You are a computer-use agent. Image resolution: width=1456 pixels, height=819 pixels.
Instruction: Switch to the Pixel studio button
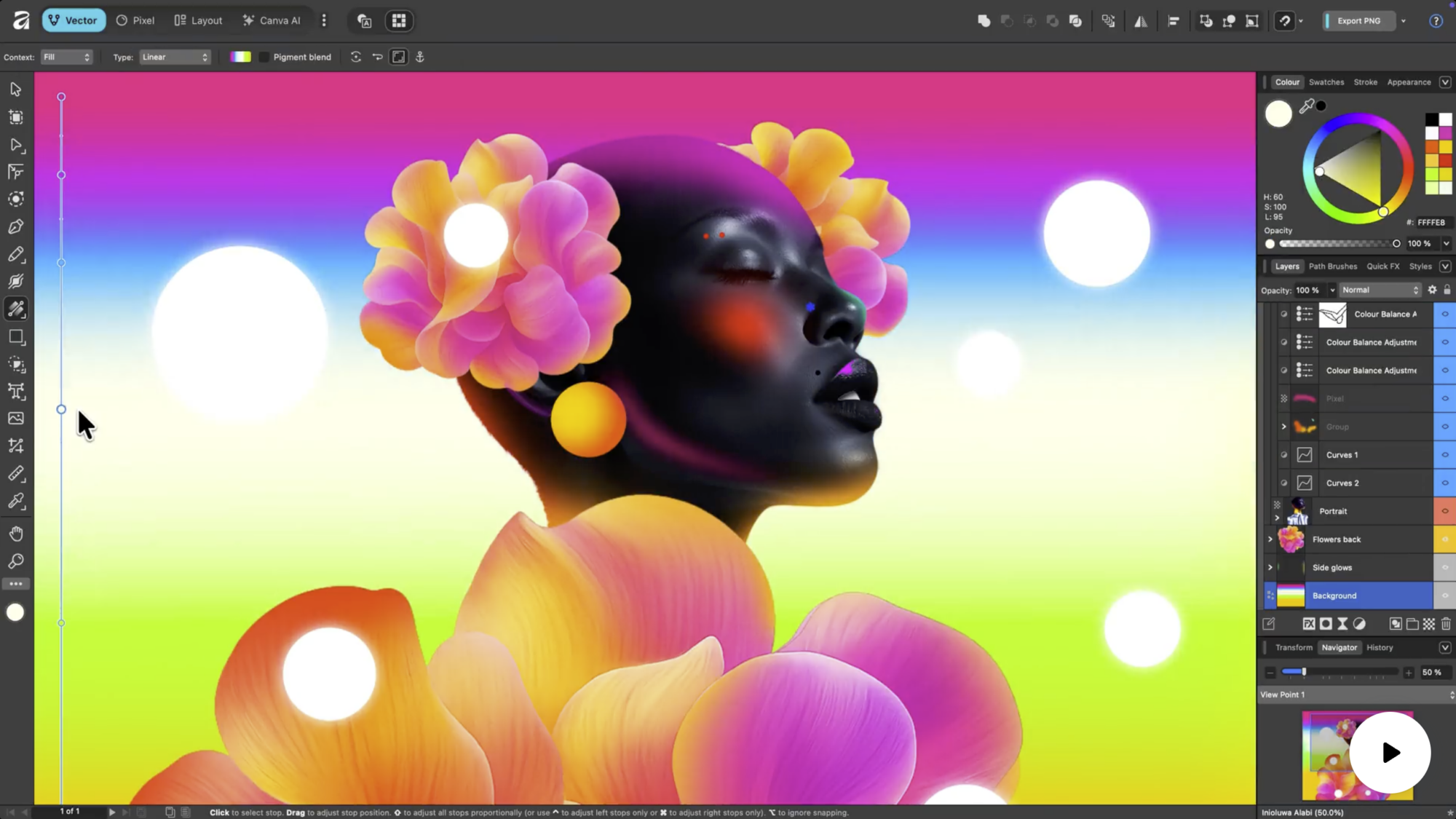tap(135, 20)
